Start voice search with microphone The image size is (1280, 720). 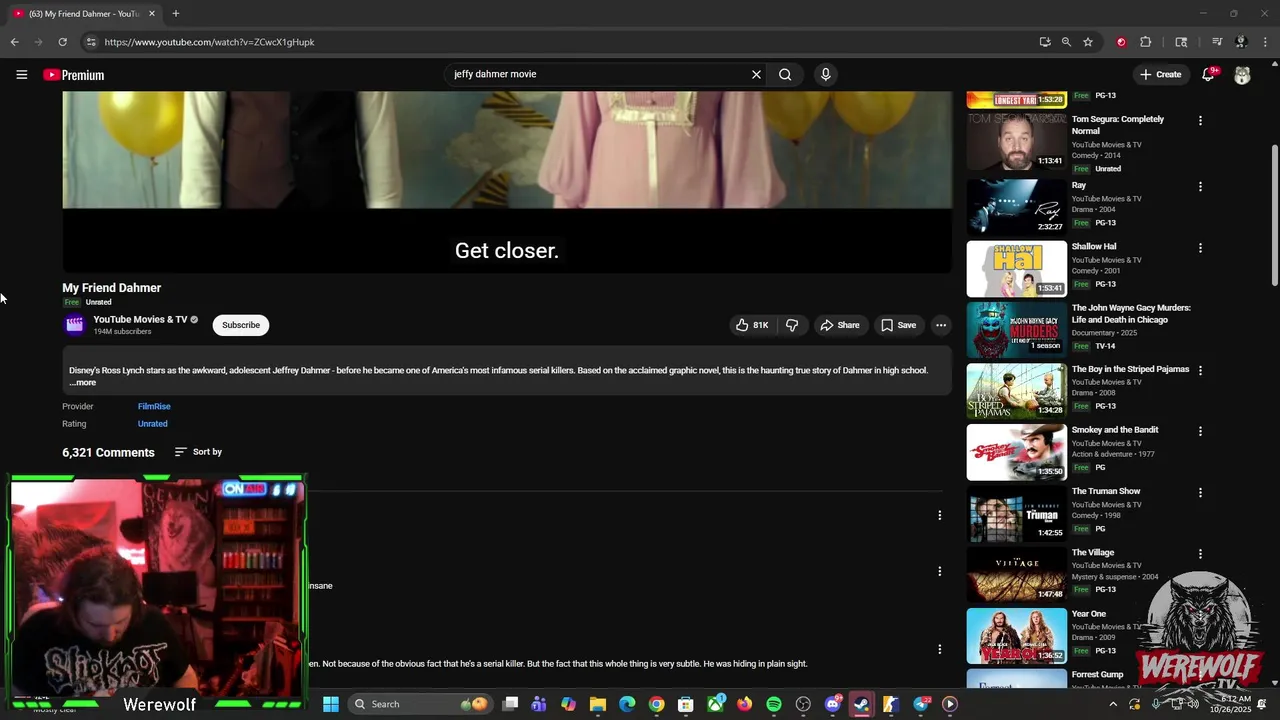[x=825, y=74]
